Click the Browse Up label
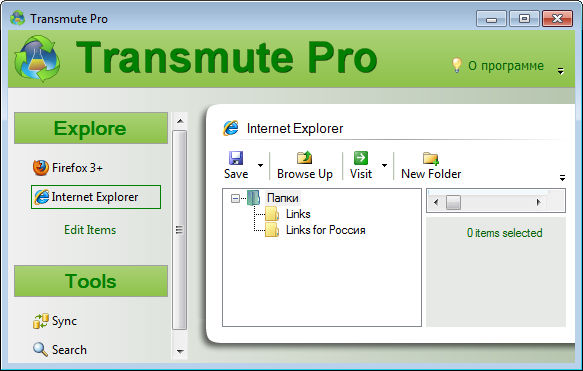Screen dimensions: 583x371 305,174
